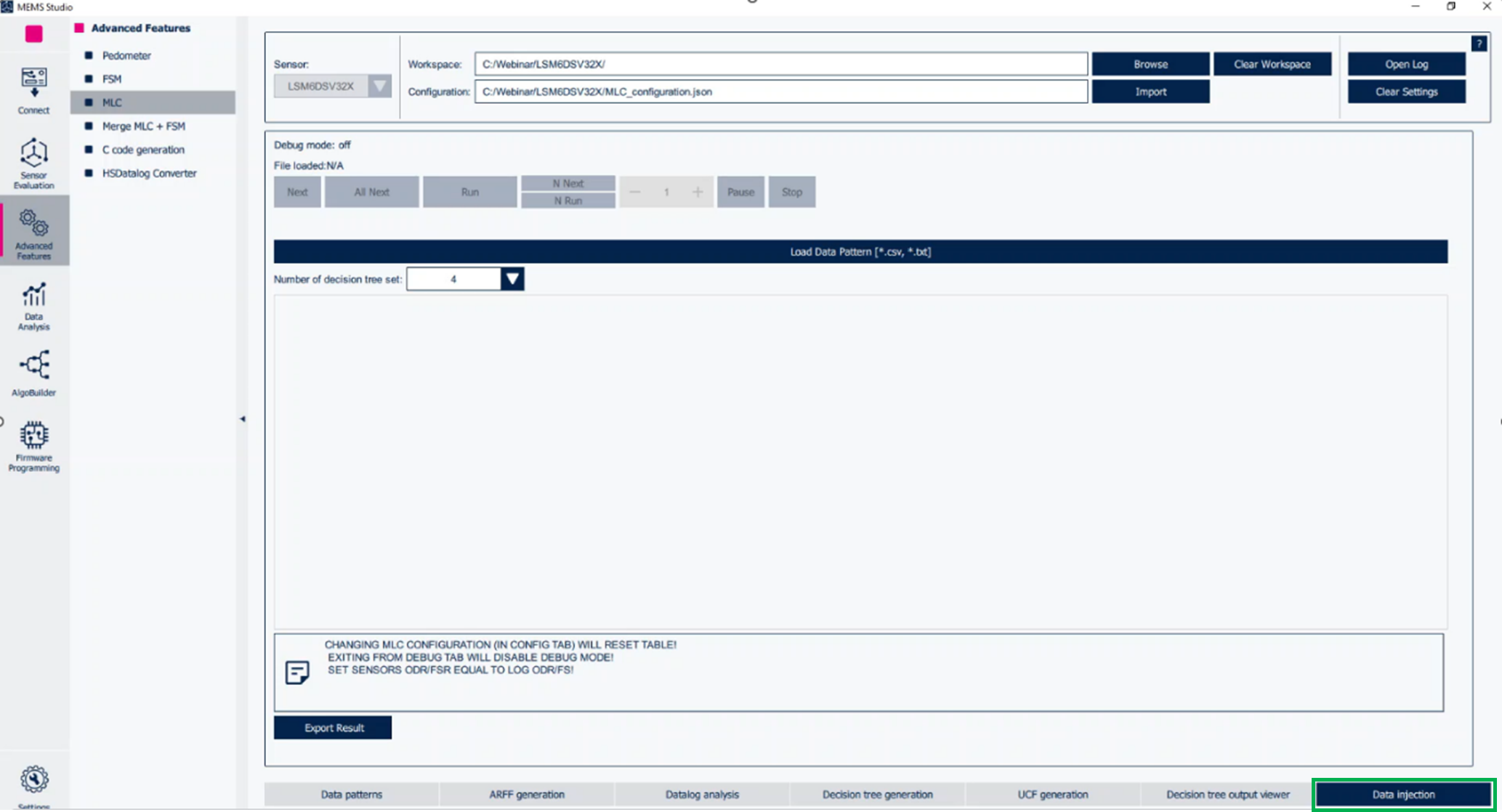Switch to the UCF generation tab
The height and width of the screenshot is (812, 1502).
(1052, 794)
